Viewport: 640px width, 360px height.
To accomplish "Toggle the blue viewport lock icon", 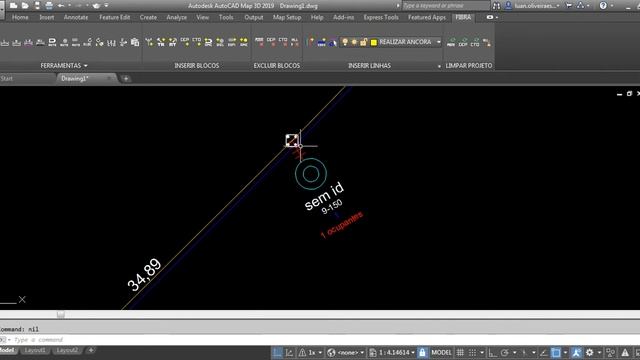I will [x=422, y=352].
